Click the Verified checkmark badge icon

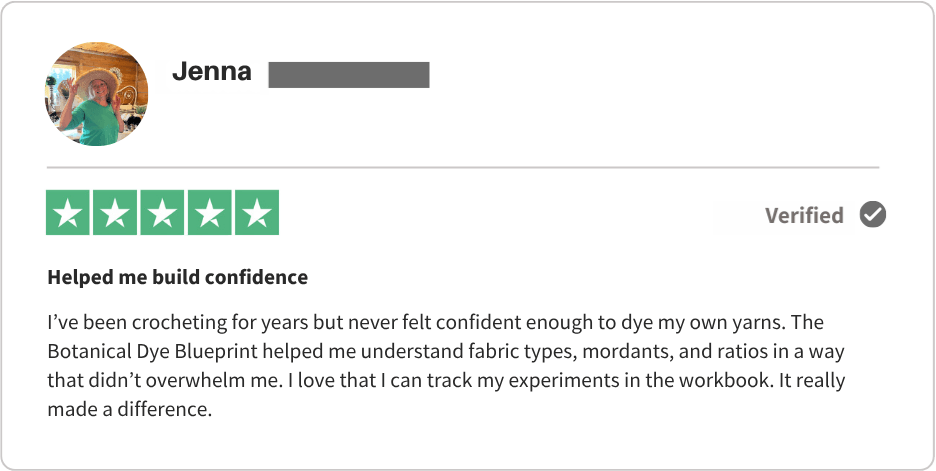coord(873,215)
